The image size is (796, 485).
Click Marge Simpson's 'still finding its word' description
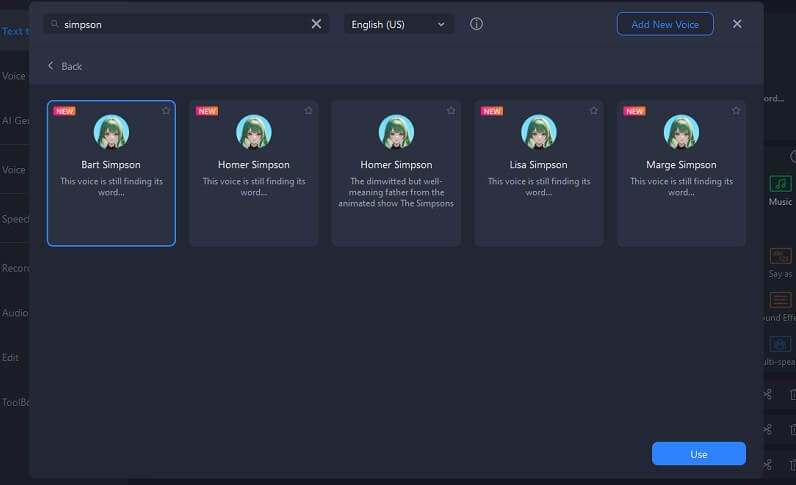(x=681, y=186)
